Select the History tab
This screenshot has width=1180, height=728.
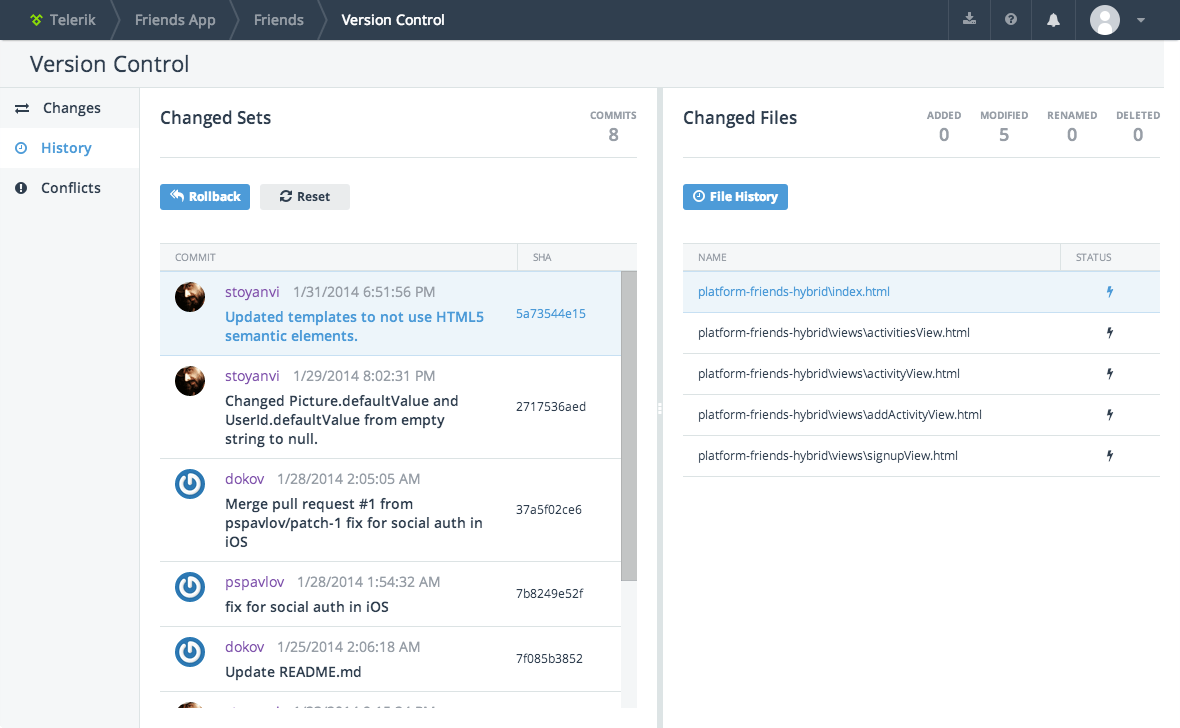pyautogui.click(x=66, y=148)
